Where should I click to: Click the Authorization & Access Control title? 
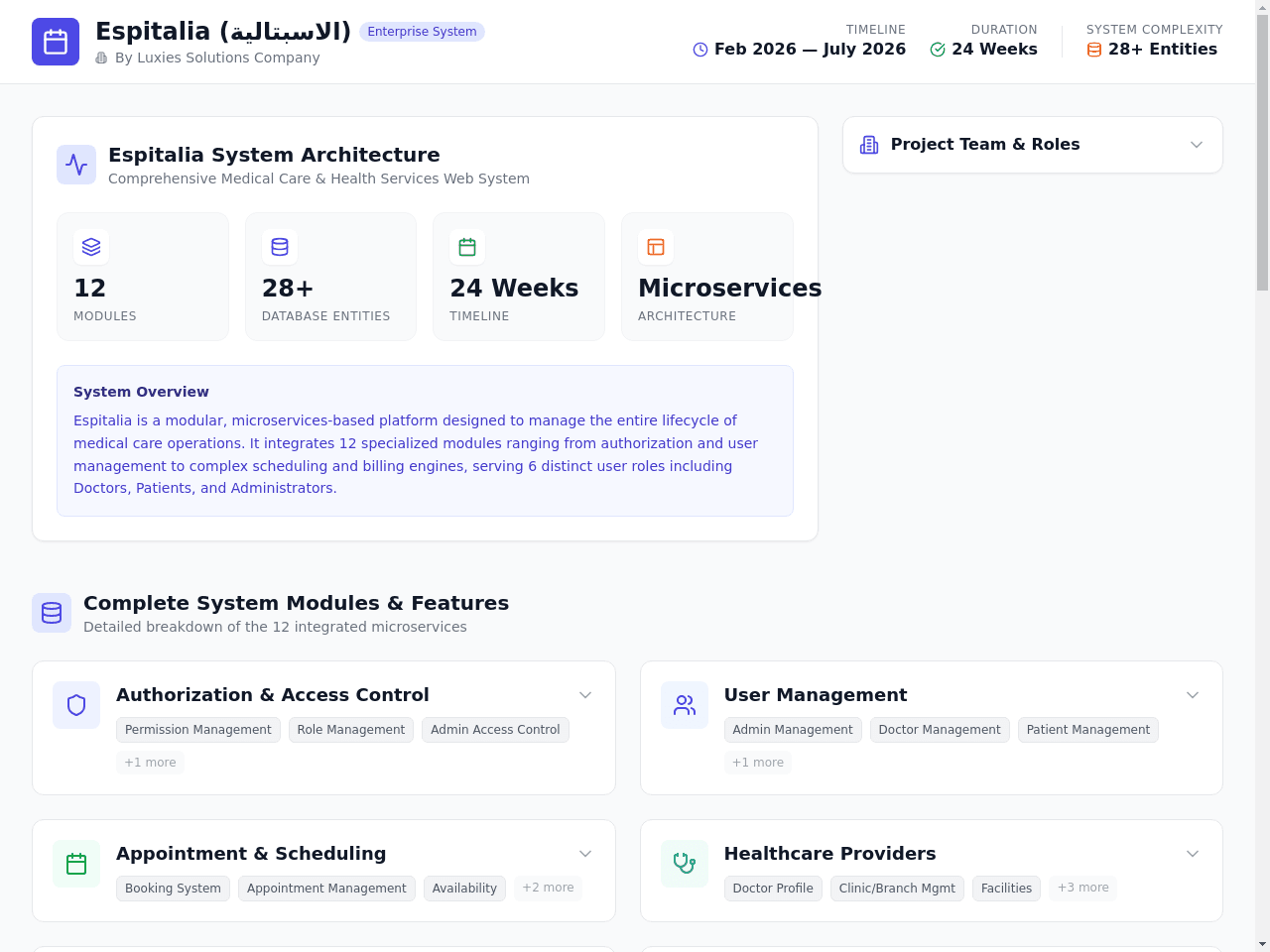click(x=273, y=695)
